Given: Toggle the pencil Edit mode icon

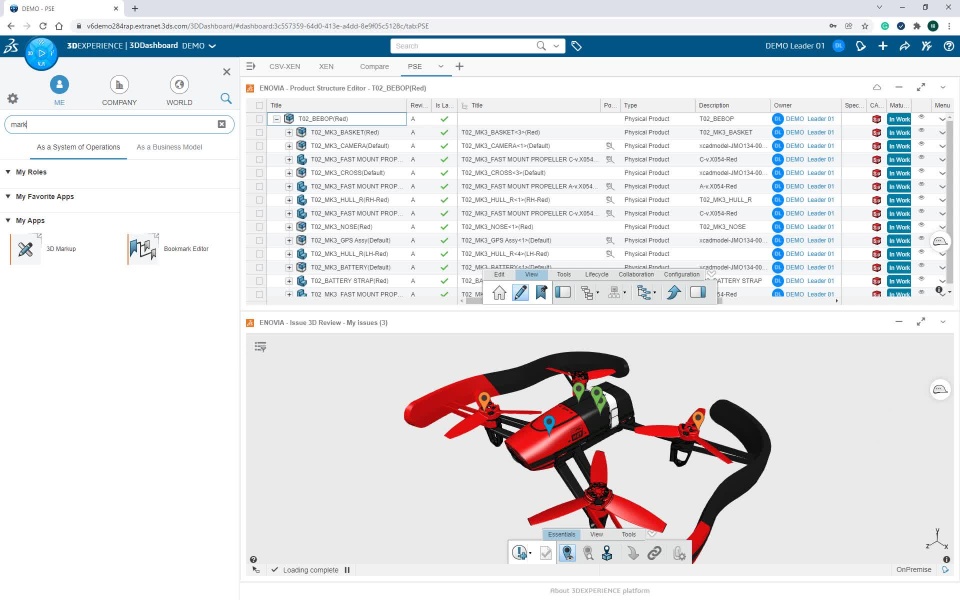Looking at the screenshot, I should click(520, 293).
